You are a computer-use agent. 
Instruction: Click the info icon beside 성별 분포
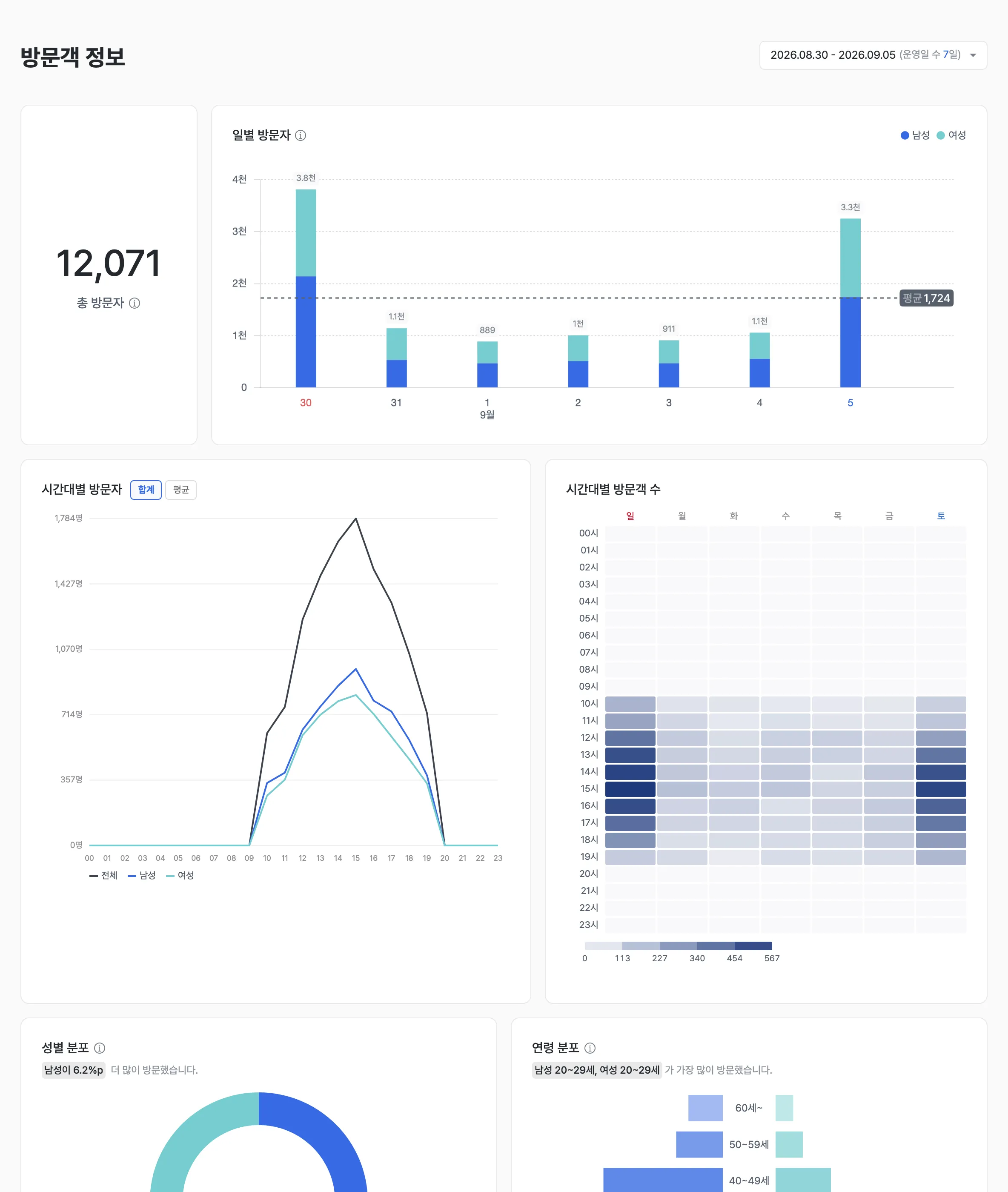click(100, 1048)
